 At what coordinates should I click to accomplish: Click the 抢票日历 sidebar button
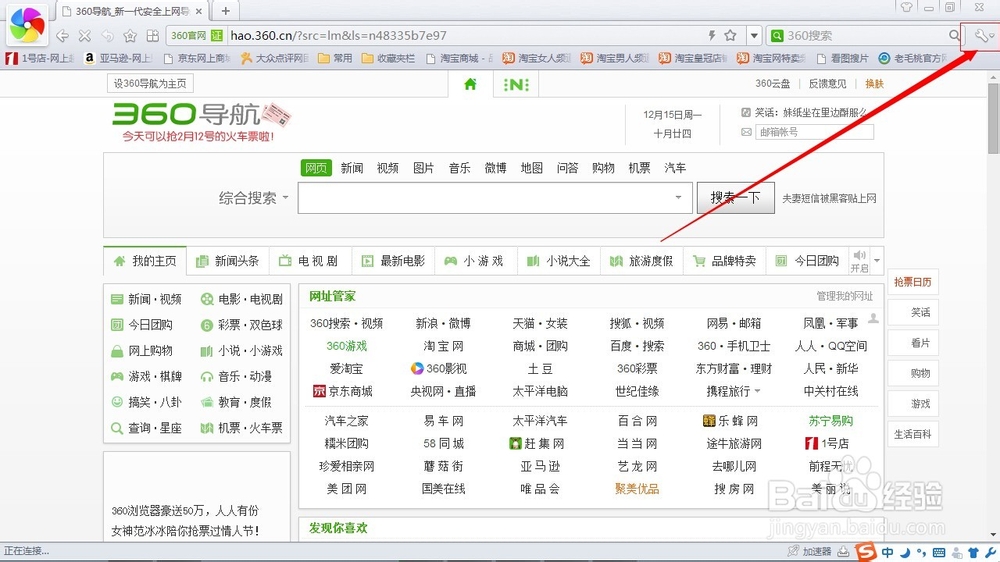(913, 282)
